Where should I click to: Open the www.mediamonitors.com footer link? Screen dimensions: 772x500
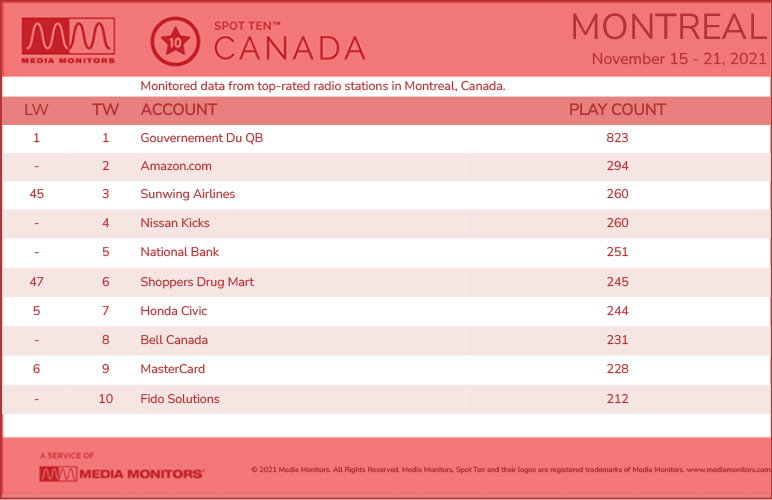(x=728, y=469)
